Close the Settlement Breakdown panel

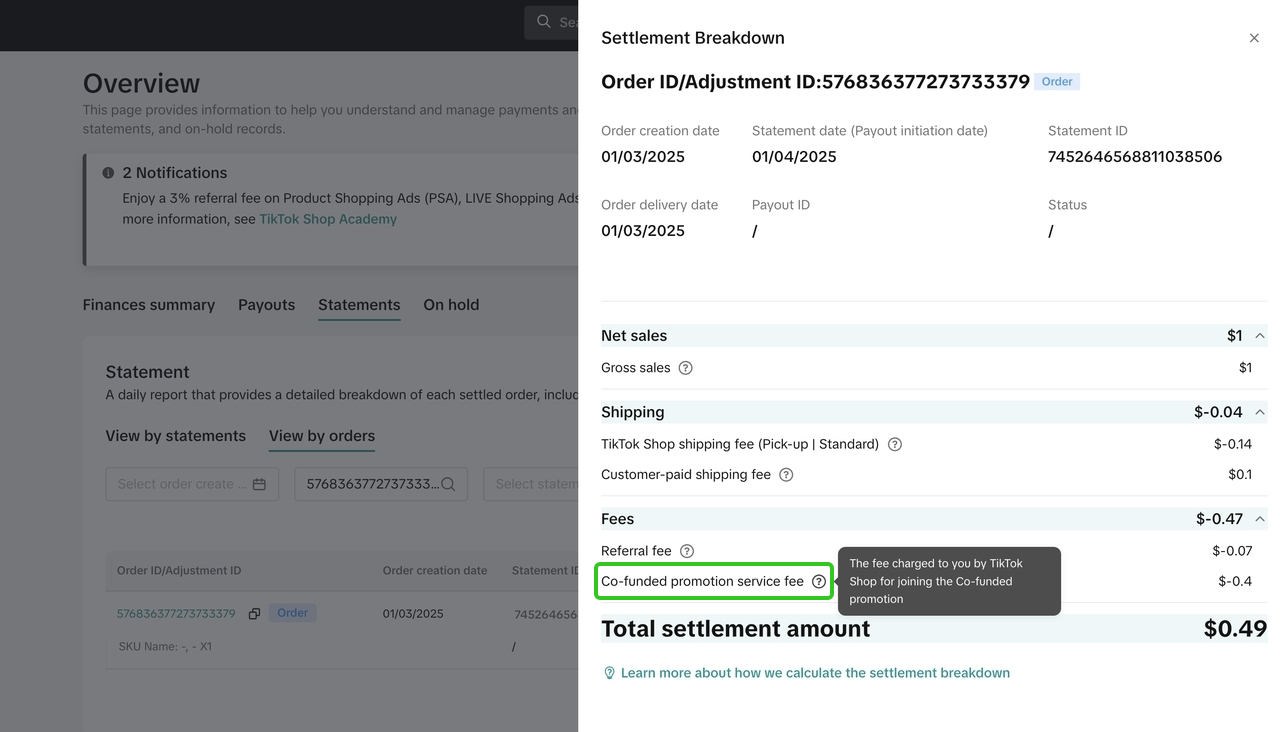[1254, 38]
